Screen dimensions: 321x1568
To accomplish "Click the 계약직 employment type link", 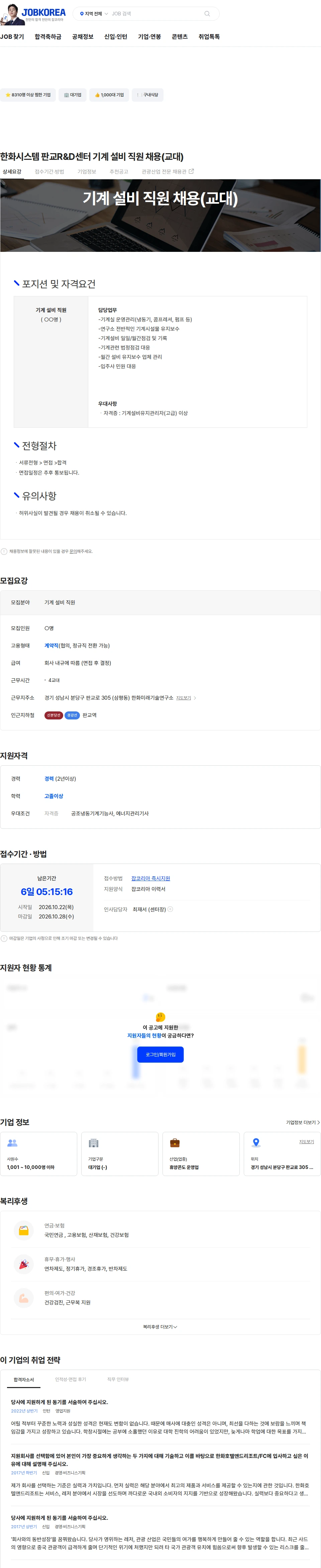I will coord(51,646).
